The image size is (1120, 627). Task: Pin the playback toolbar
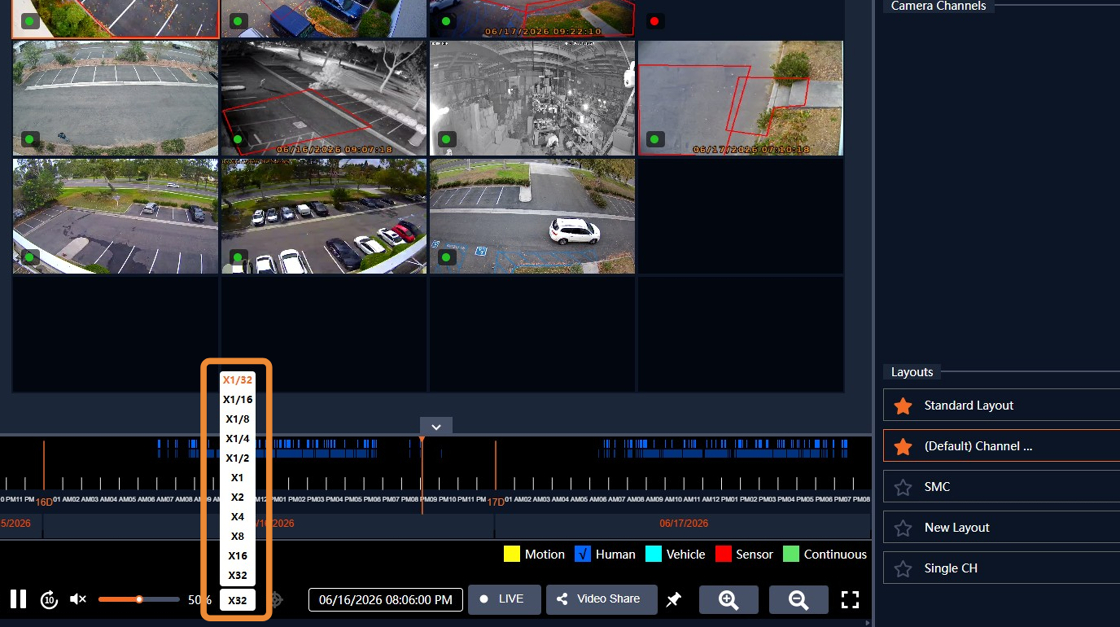674,600
